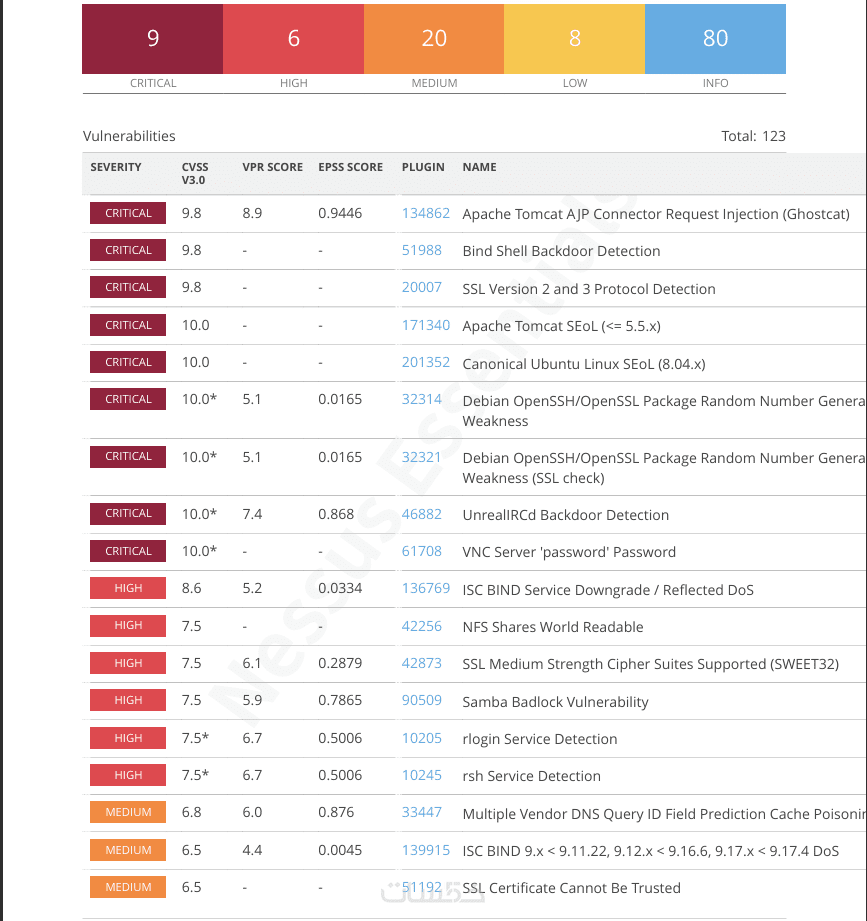
Task: Select Apache Tomcat SEoL (<= 5.5.x) name
Action: (562, 326)
